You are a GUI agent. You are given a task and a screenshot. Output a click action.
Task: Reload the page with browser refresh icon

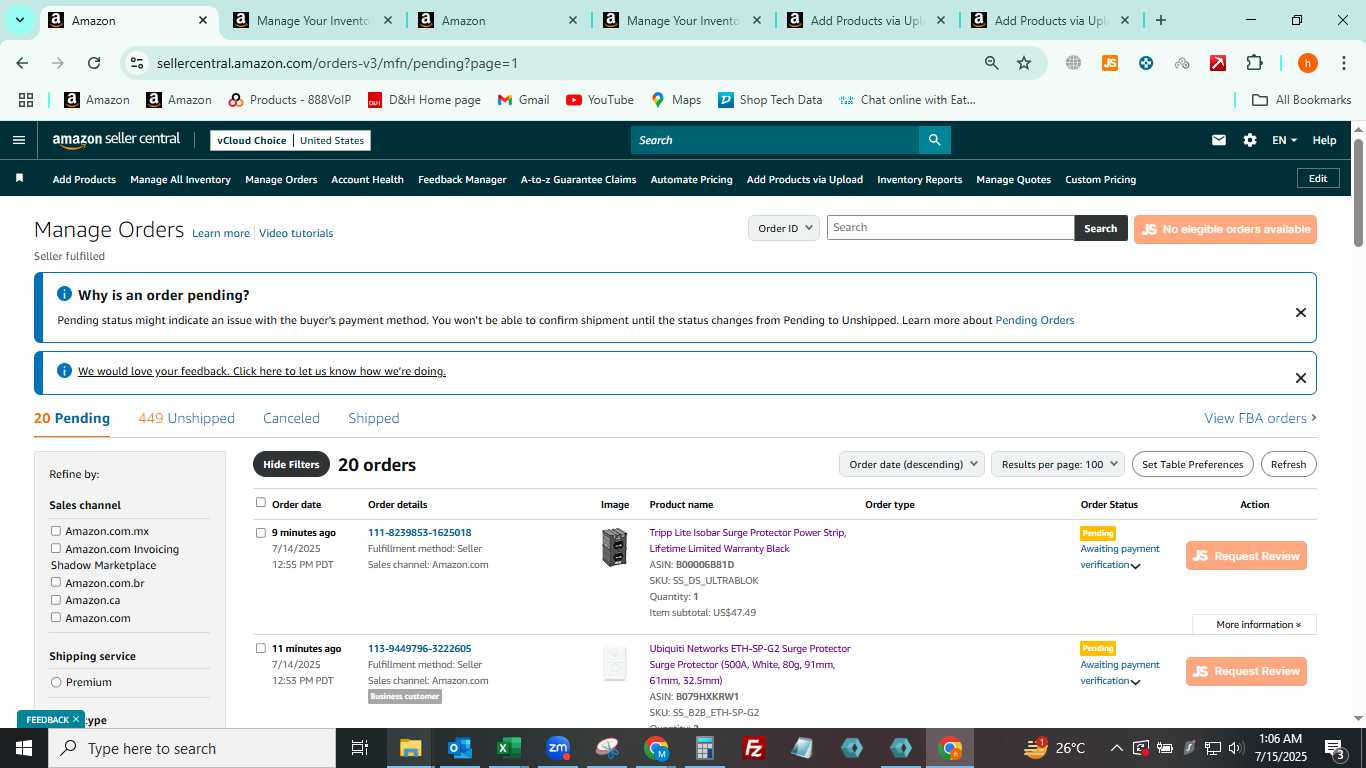(94, 63)
